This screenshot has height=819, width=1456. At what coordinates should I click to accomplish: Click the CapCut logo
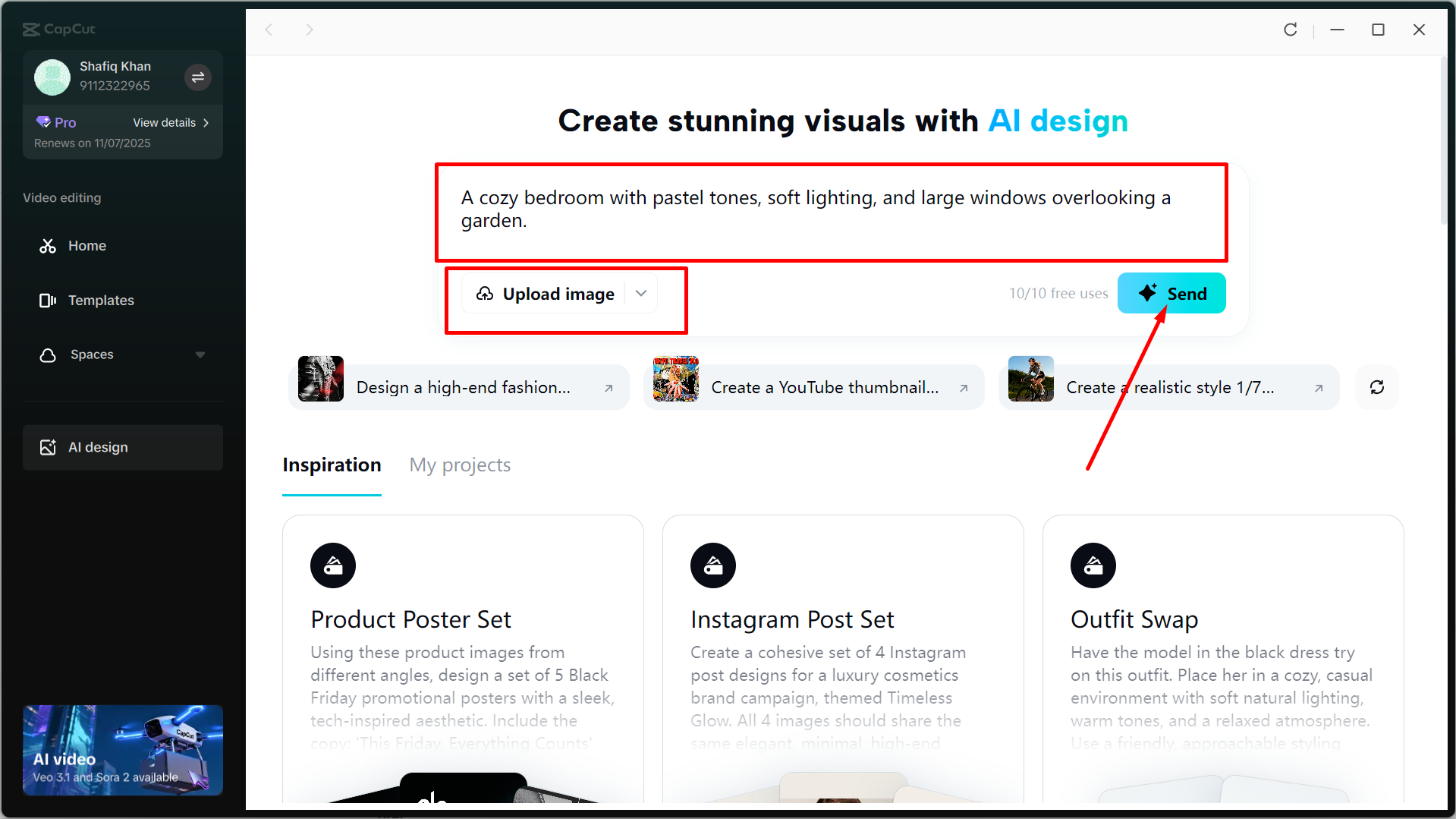(59, 29)
